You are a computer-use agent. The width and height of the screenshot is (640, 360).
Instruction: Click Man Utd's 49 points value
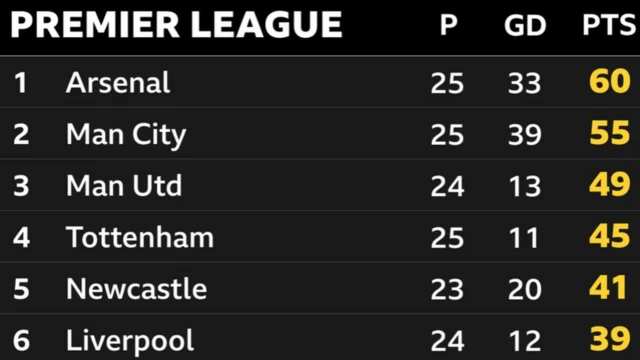coord(610,184)
